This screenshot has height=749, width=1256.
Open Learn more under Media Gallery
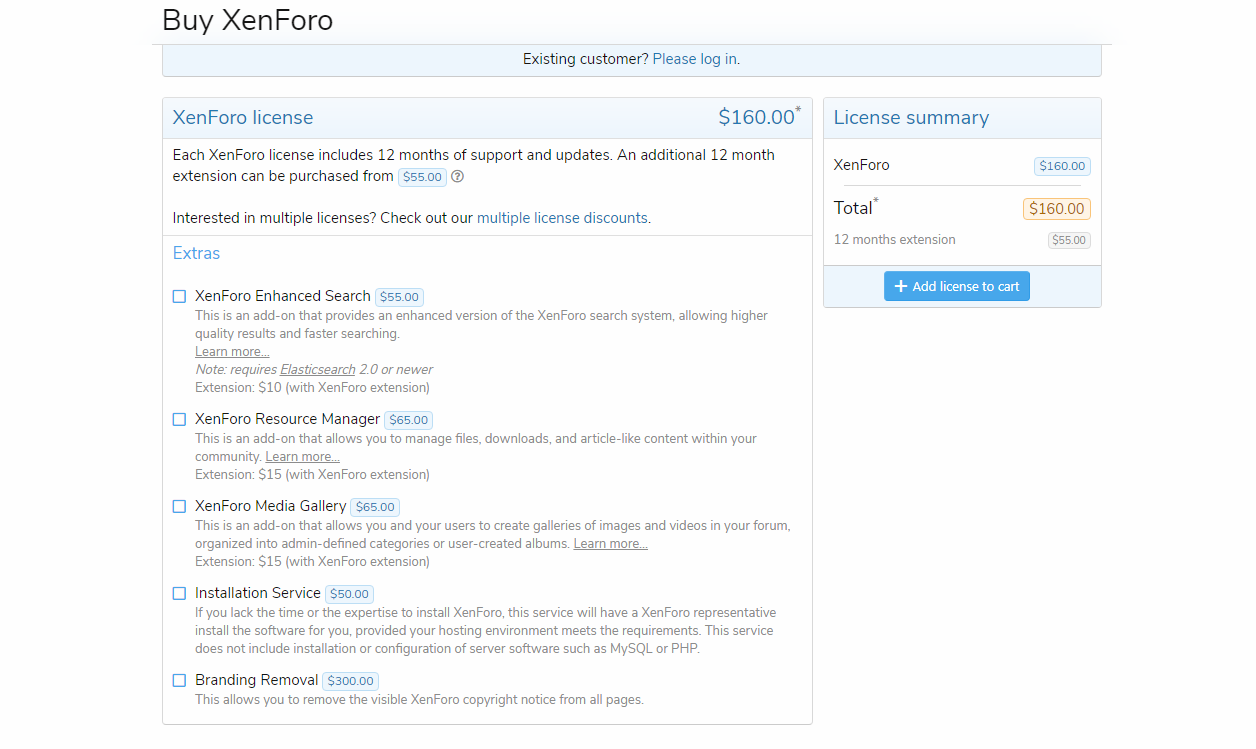610,544
